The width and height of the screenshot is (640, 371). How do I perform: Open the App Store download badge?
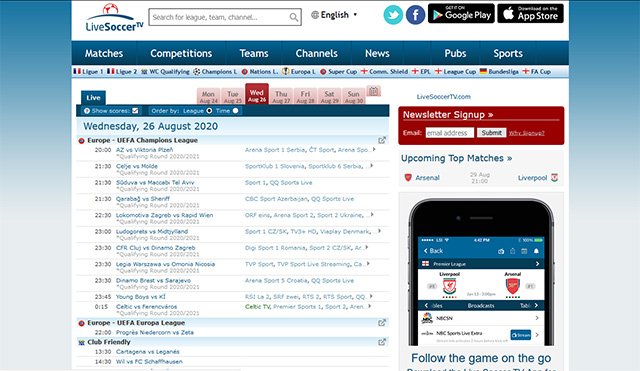530,13
